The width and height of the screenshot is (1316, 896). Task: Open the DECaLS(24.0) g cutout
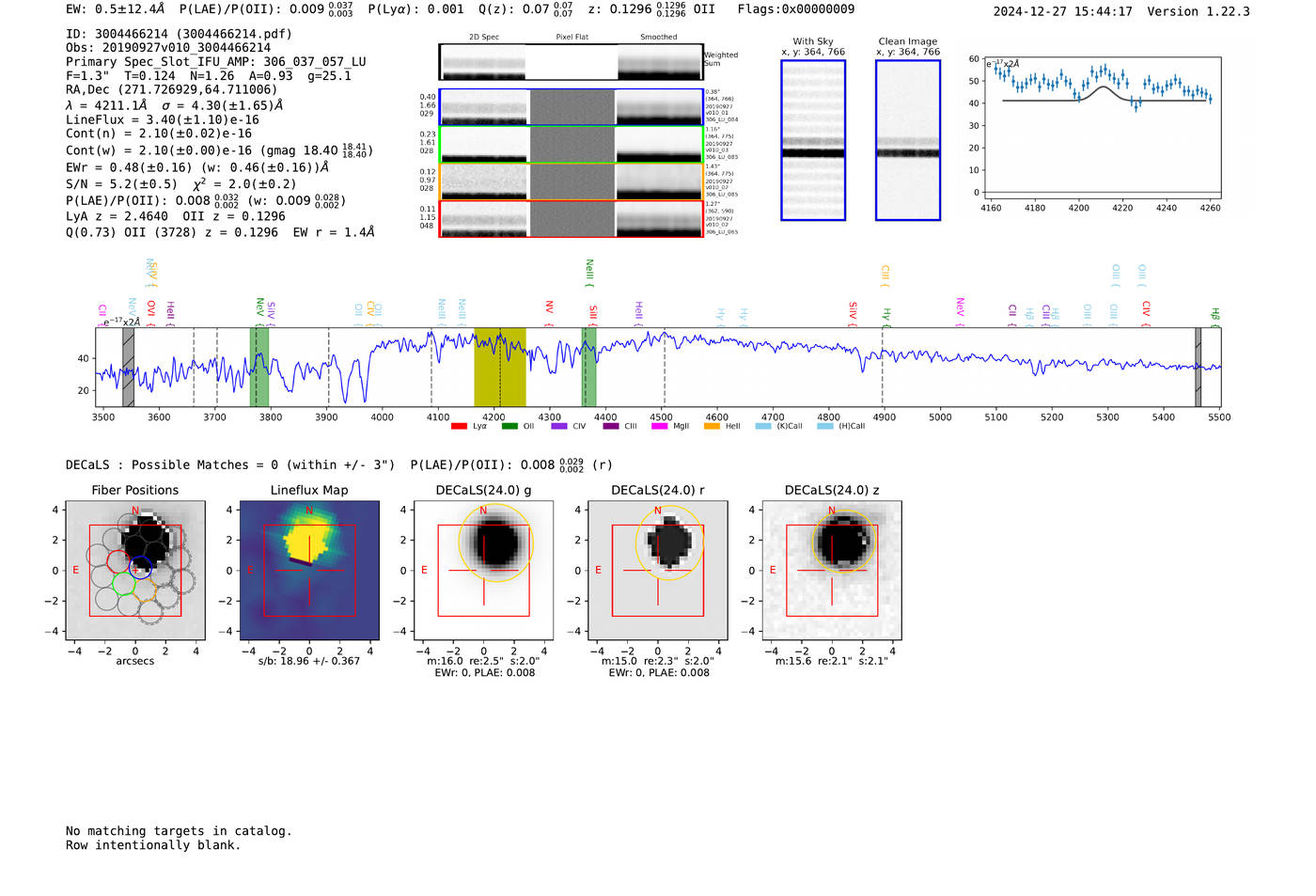(483, 571)
